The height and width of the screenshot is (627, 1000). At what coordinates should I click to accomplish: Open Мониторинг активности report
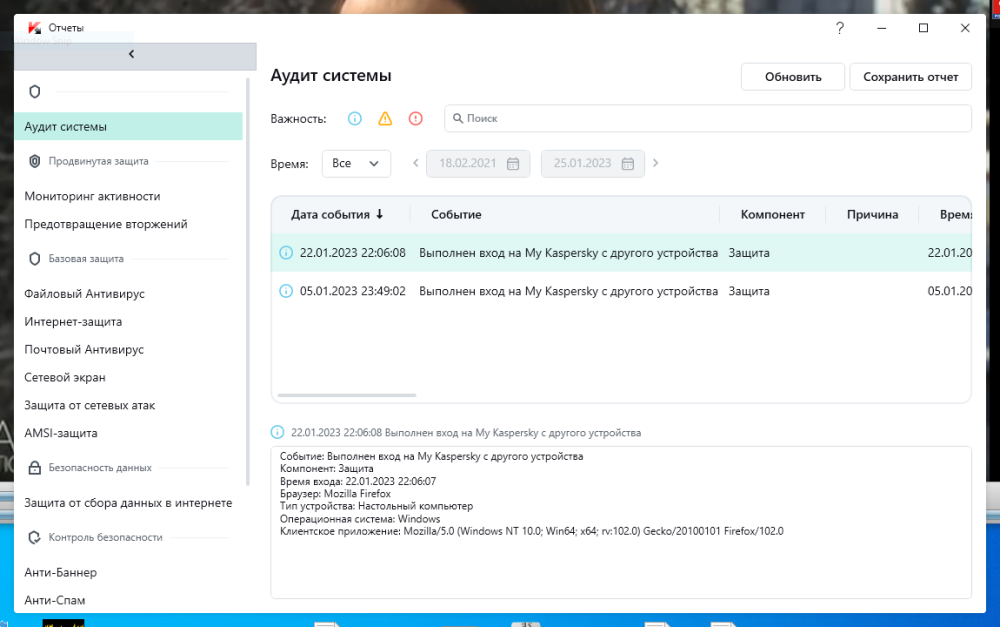tap(92, 196)
